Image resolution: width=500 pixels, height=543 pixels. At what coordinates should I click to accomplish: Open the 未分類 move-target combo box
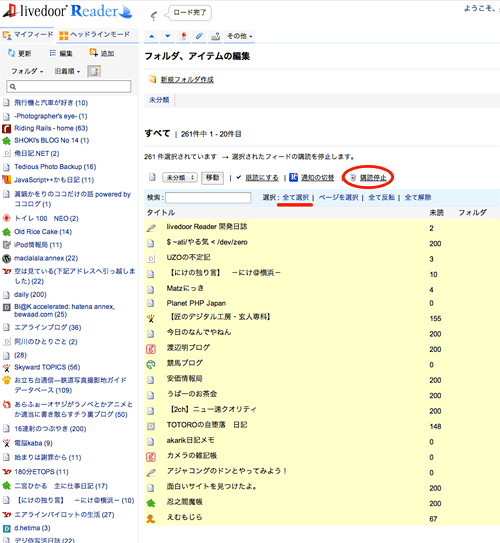(x=180, y=178)
